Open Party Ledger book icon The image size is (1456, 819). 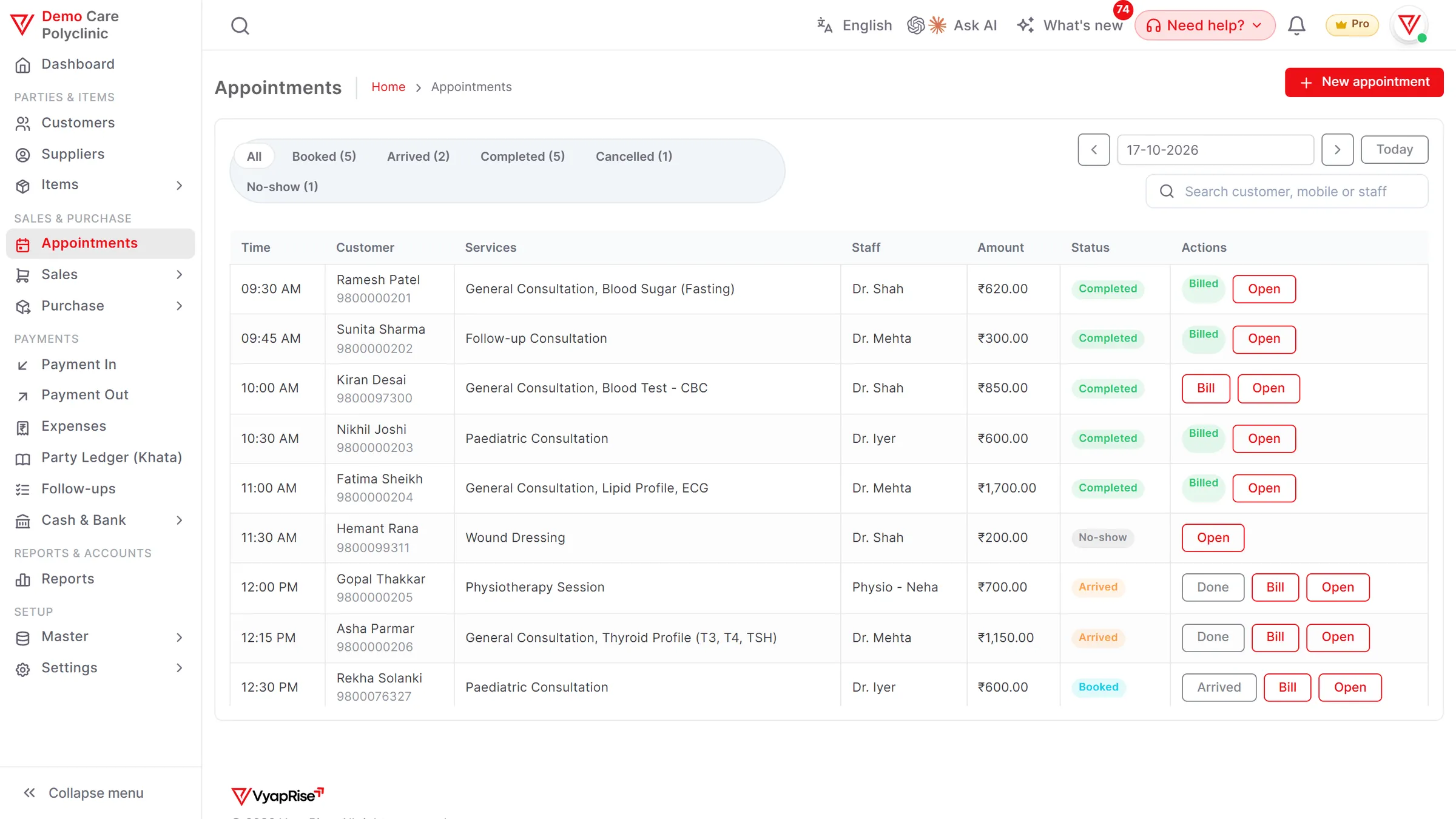[x=22, y=459]
